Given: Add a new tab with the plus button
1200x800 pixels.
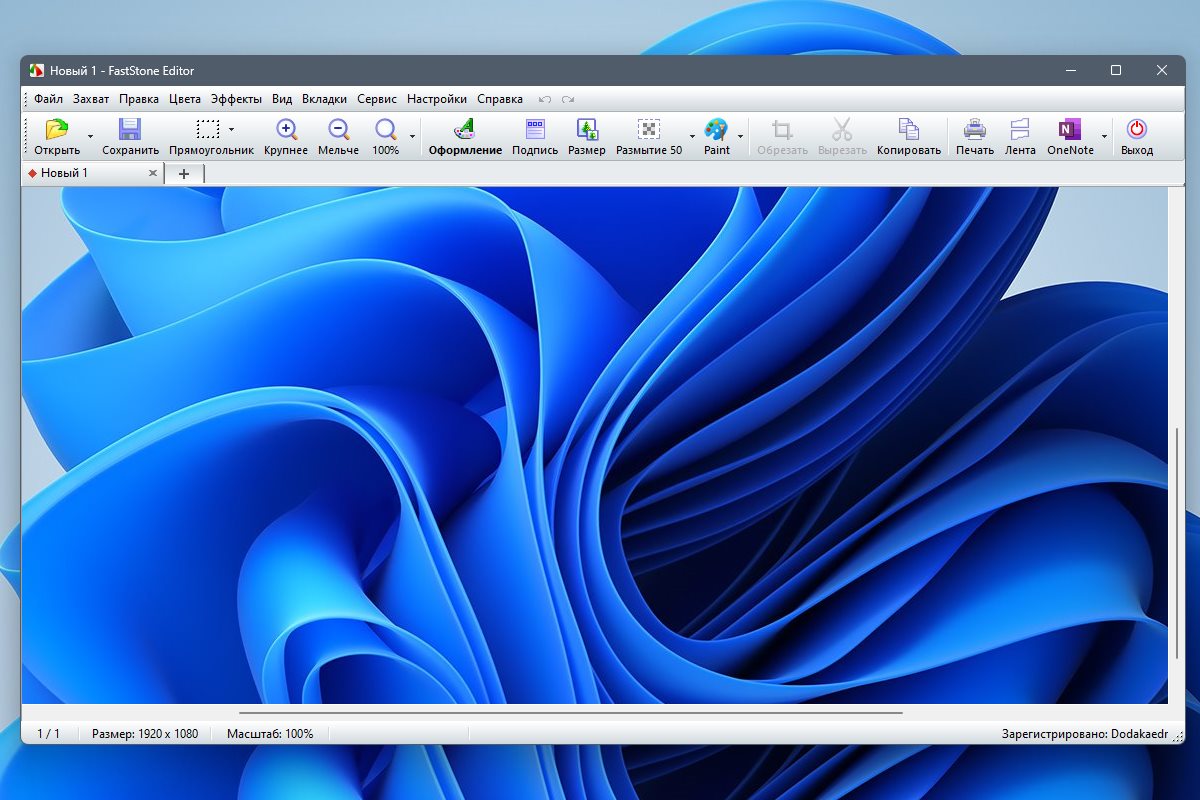Looking at the screenshot, I should coord(184,174).
